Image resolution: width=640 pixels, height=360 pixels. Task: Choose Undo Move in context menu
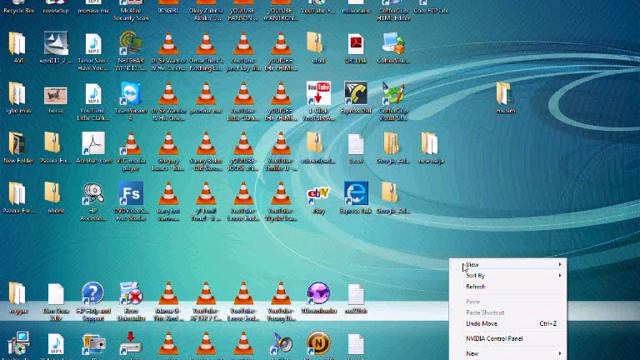[508, 323]
